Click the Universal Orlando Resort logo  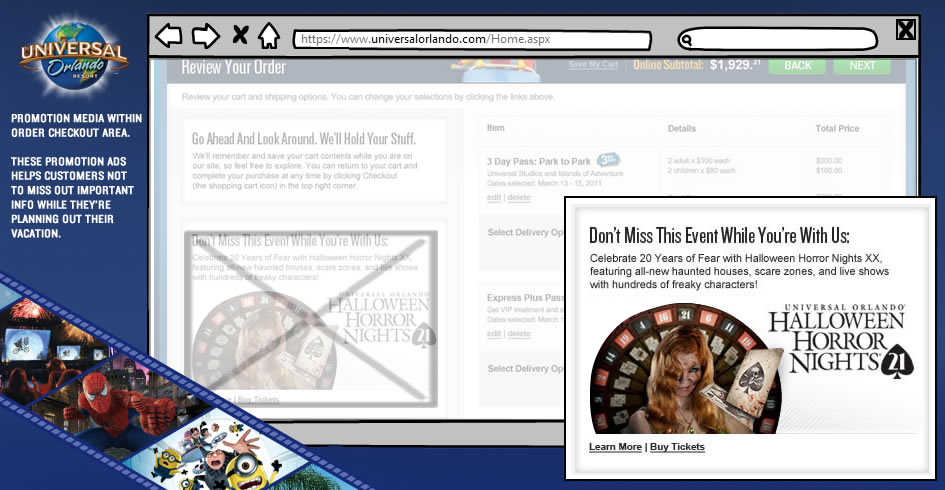coord(74,57)
